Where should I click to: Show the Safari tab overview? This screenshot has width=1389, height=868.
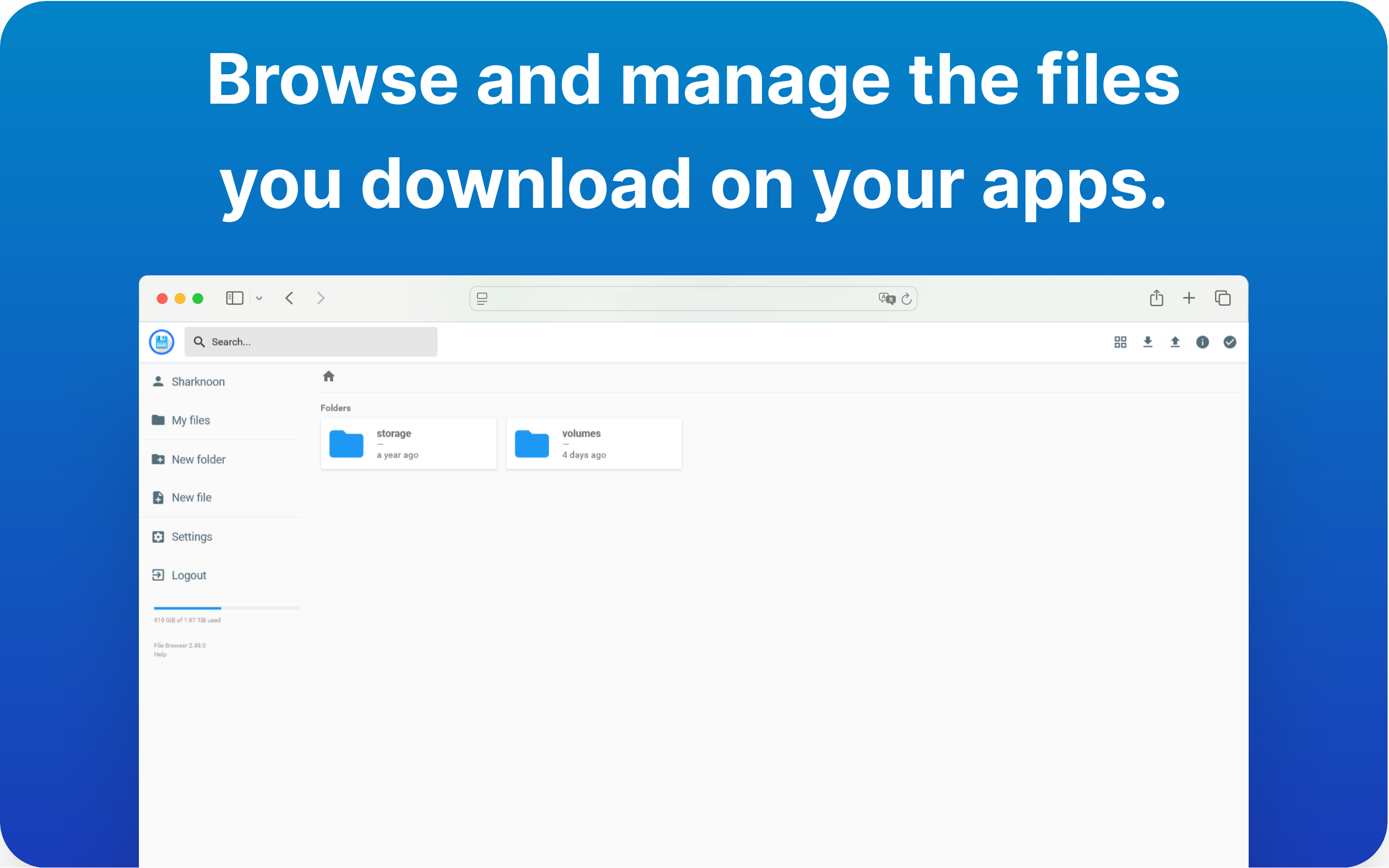pyautogui.click(x=1223, y=298)
